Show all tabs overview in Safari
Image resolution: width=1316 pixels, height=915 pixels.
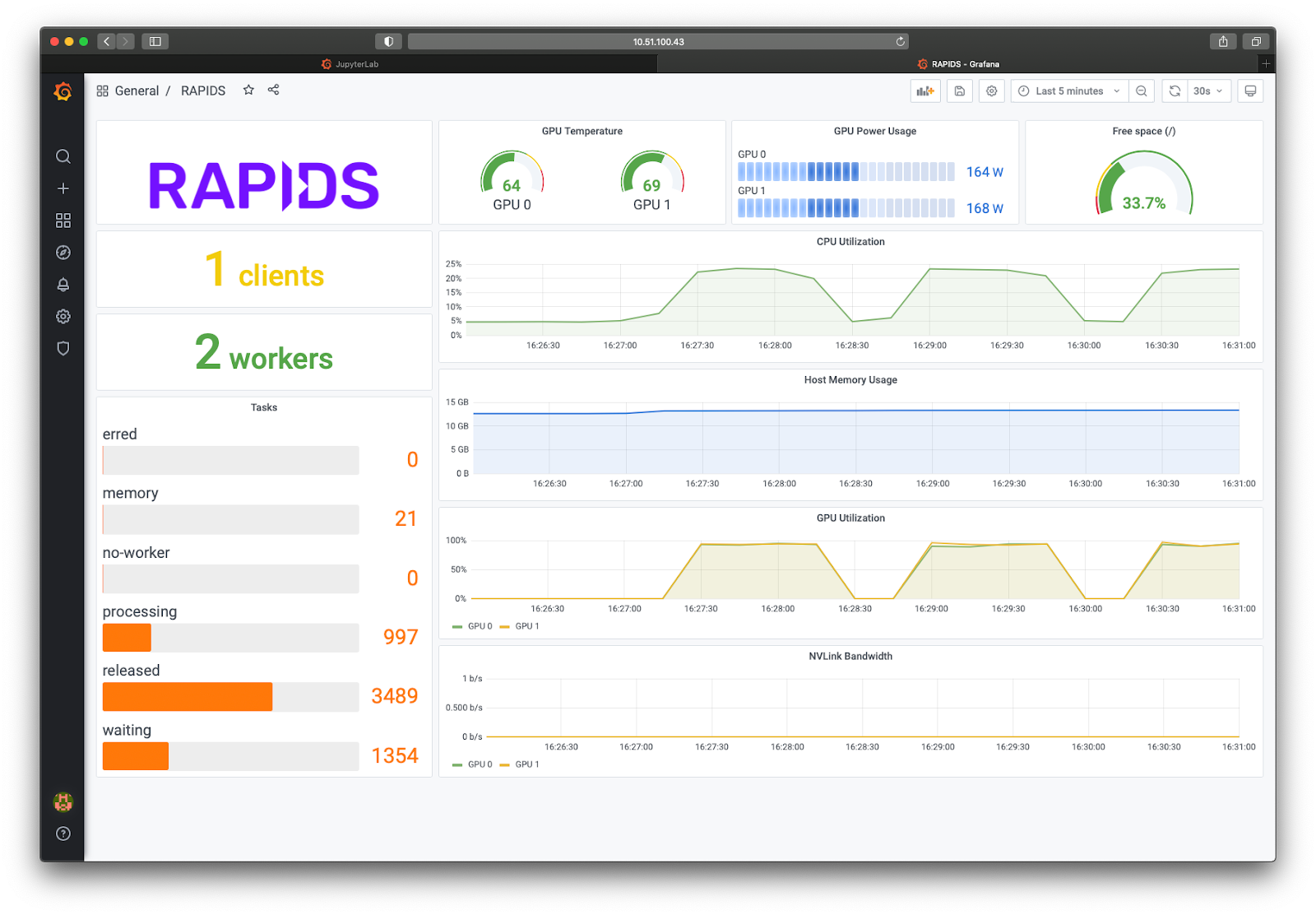1256,41
